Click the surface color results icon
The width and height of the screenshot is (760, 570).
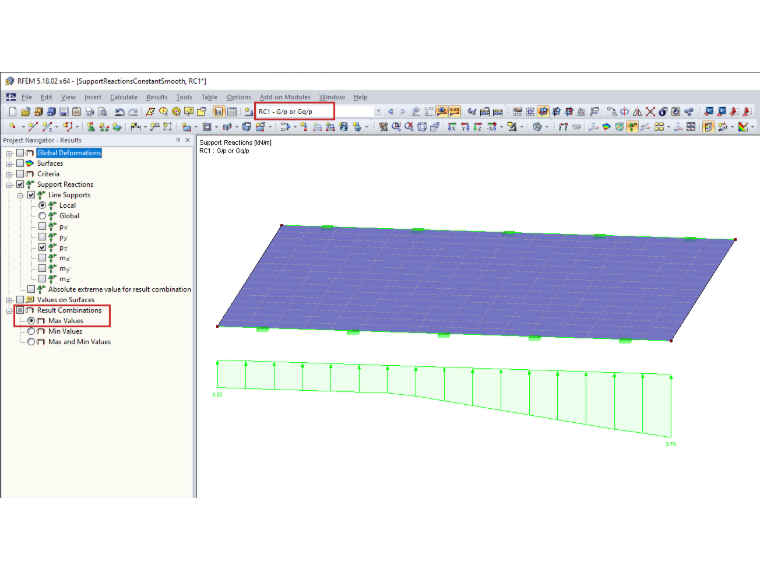pyautogui.click(x=606, y=127)
